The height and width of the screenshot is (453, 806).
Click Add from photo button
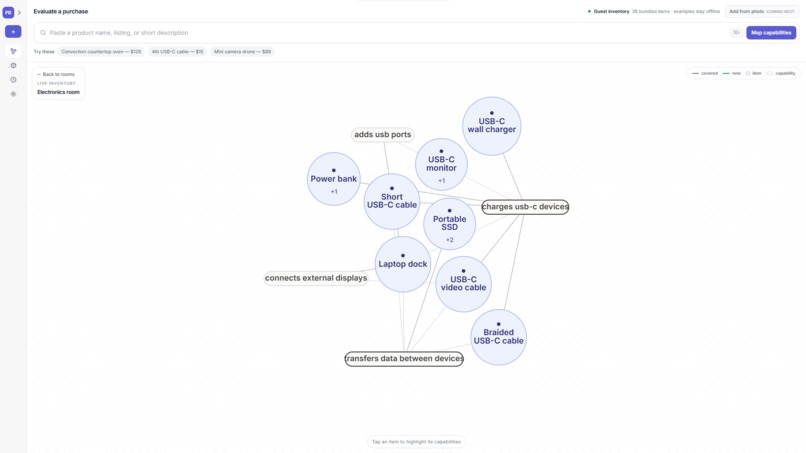point(762,11)
